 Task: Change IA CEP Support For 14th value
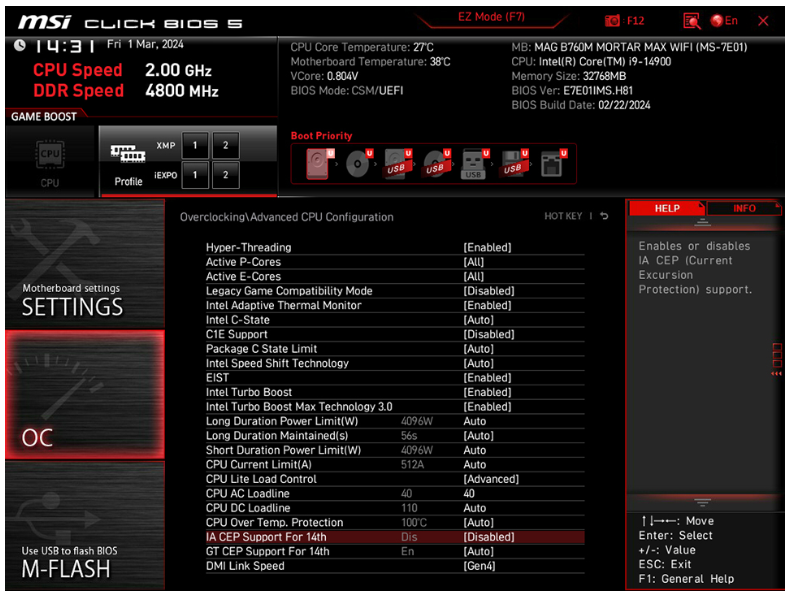coord(489,537)
